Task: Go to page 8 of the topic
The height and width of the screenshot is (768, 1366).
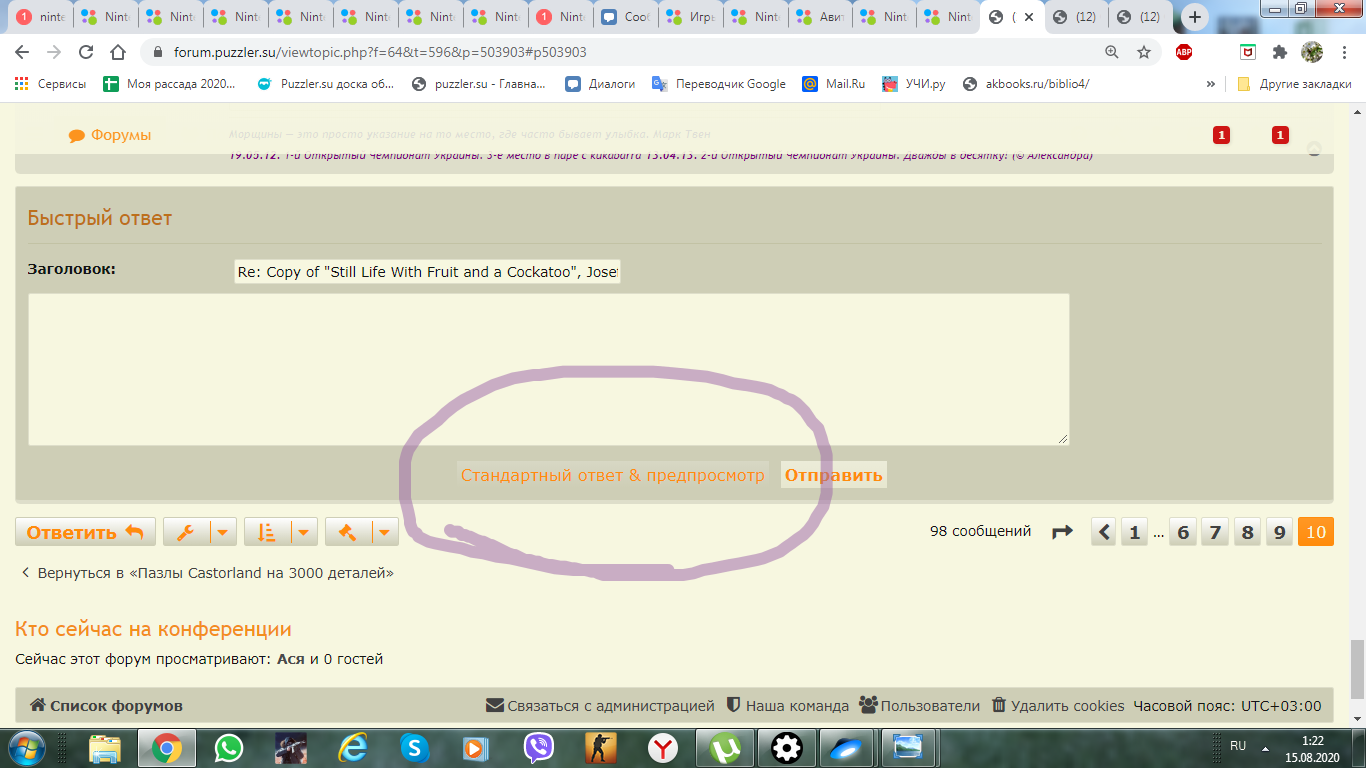Action: tap(1247, 532)
